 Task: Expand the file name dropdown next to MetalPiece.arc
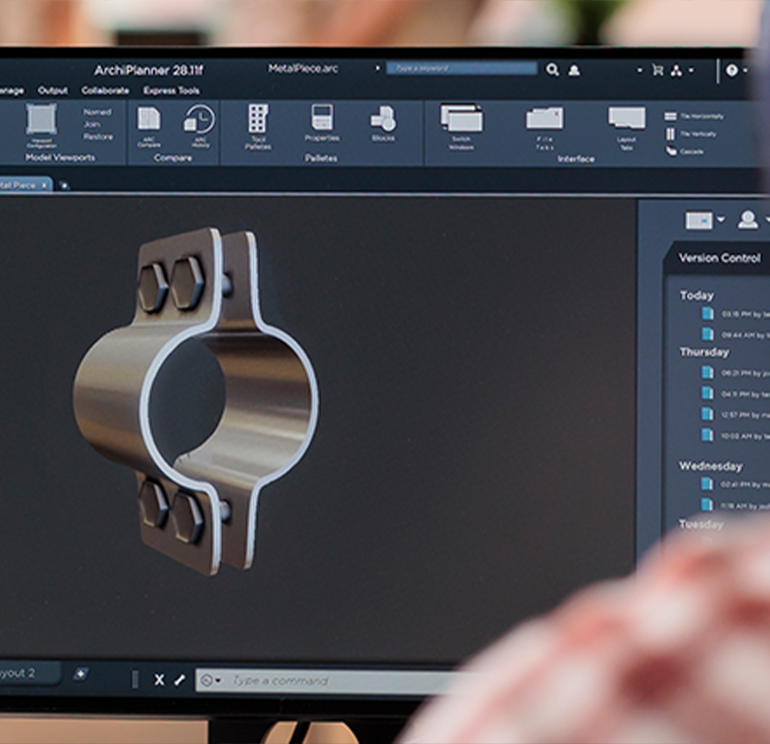click(x=378, y=69)
